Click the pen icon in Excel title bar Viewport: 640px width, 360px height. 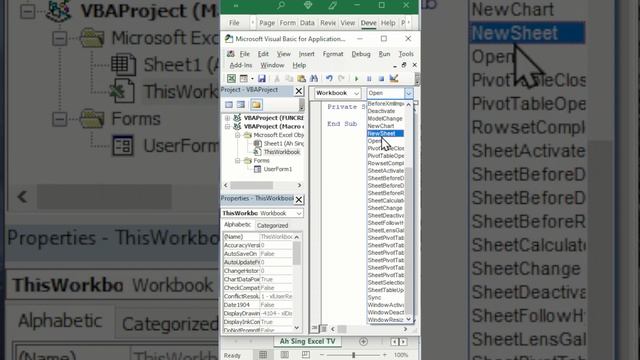point(332,5)
